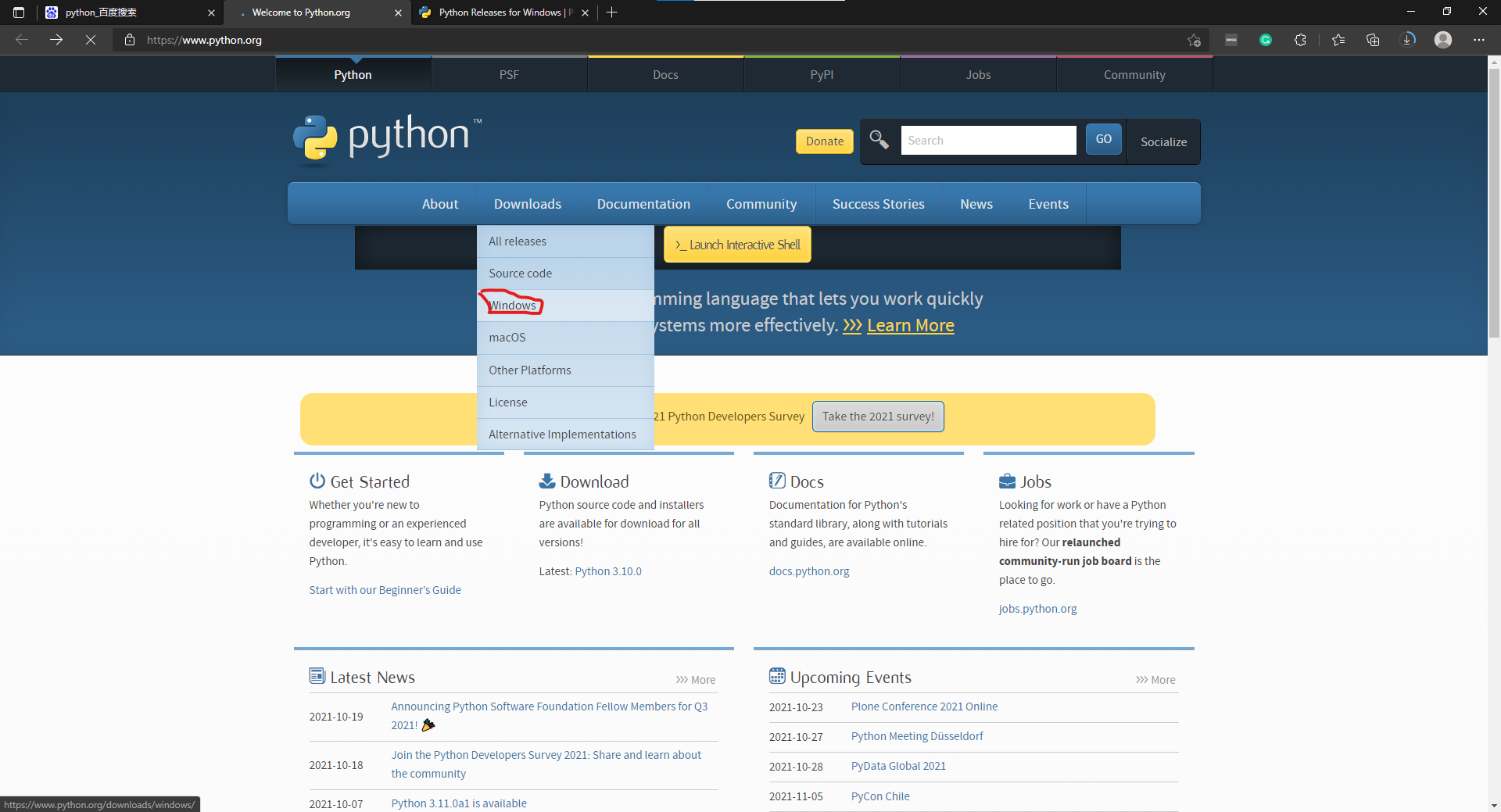Open the Python 3.10.0 link
The width and height of the screenshot is (1501, 812).
[608, 571]
